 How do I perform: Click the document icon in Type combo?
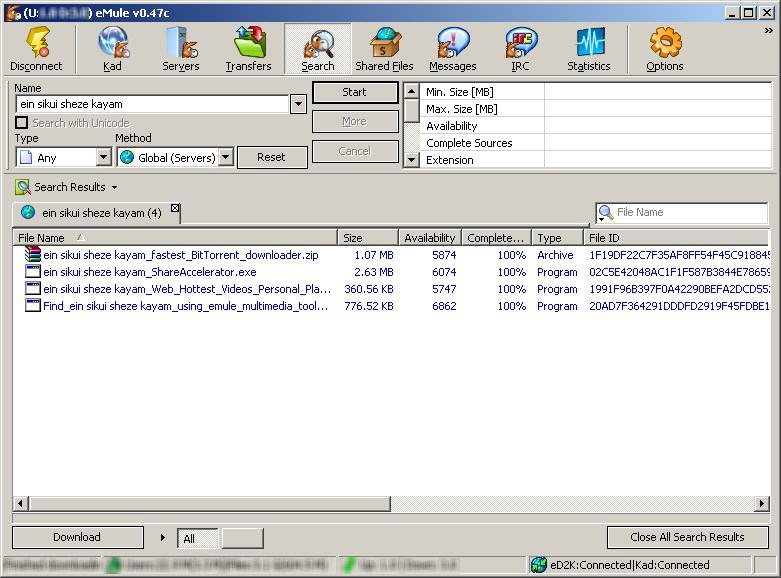pos(26,157)
